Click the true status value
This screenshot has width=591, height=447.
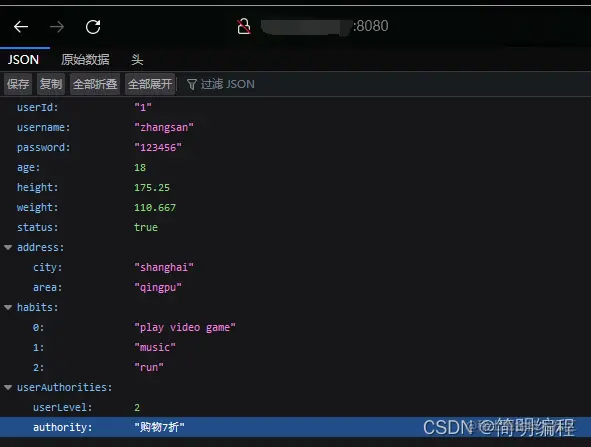coord(146,227)
